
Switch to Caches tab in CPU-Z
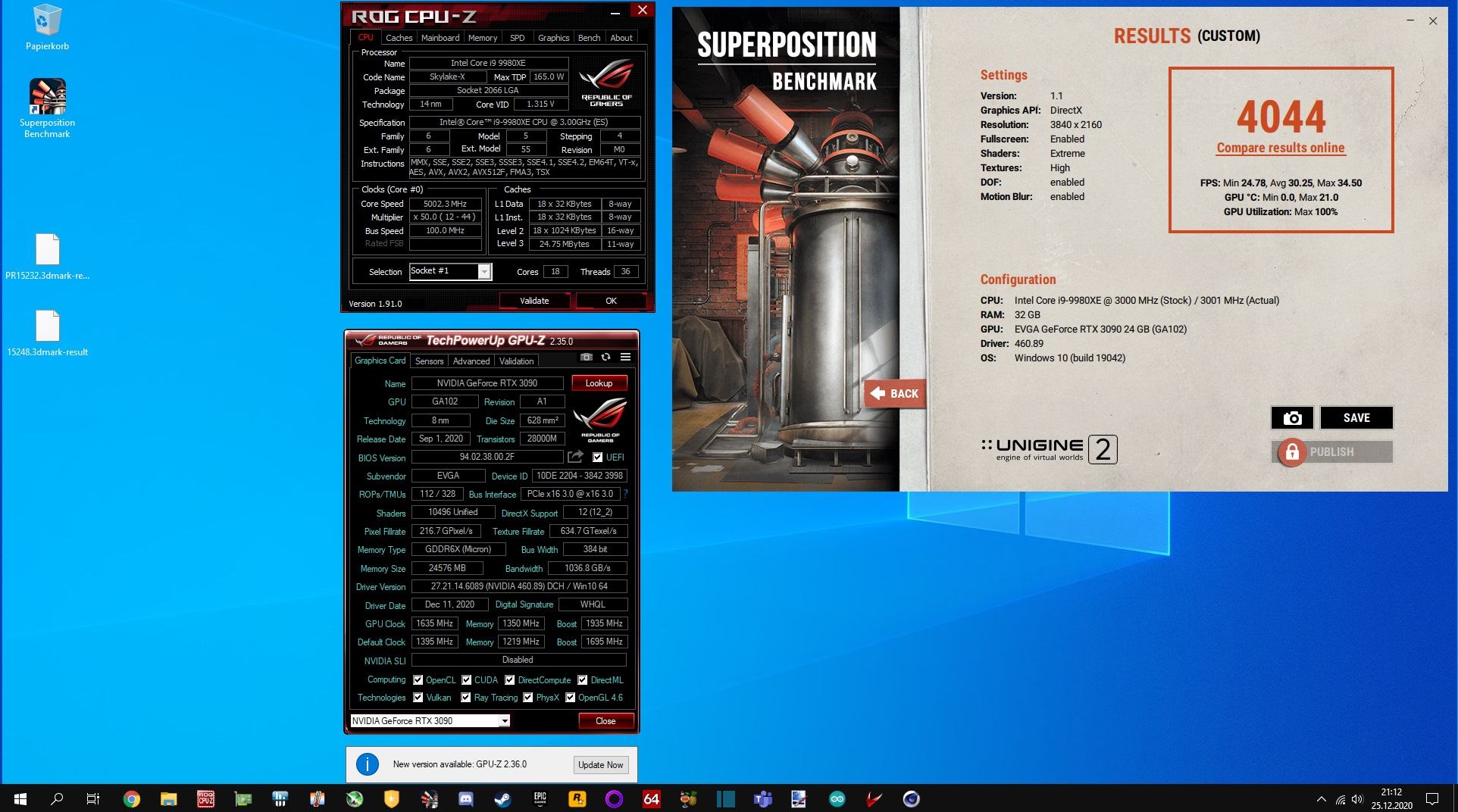click(x=399, y=38)
